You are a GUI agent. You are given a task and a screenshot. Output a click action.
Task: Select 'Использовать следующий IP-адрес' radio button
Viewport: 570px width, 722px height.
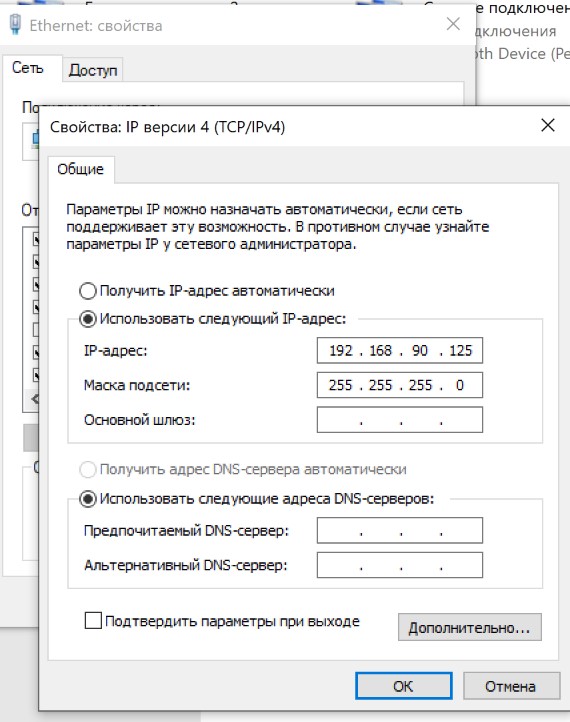click(87, 319)
